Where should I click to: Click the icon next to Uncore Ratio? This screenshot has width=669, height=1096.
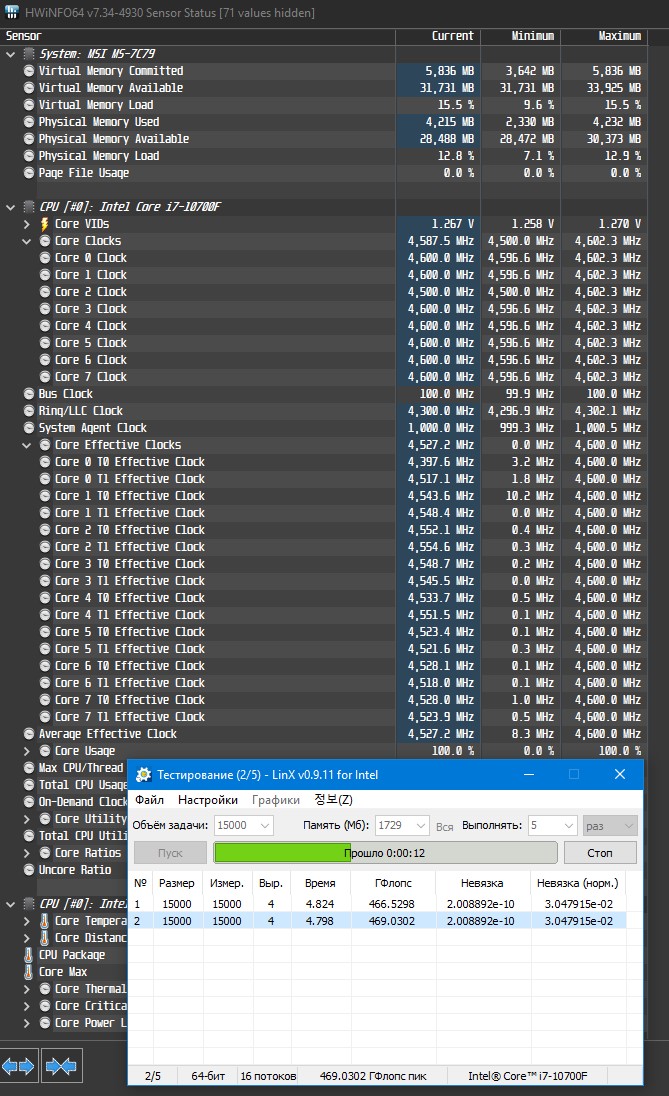pos(29,870)
